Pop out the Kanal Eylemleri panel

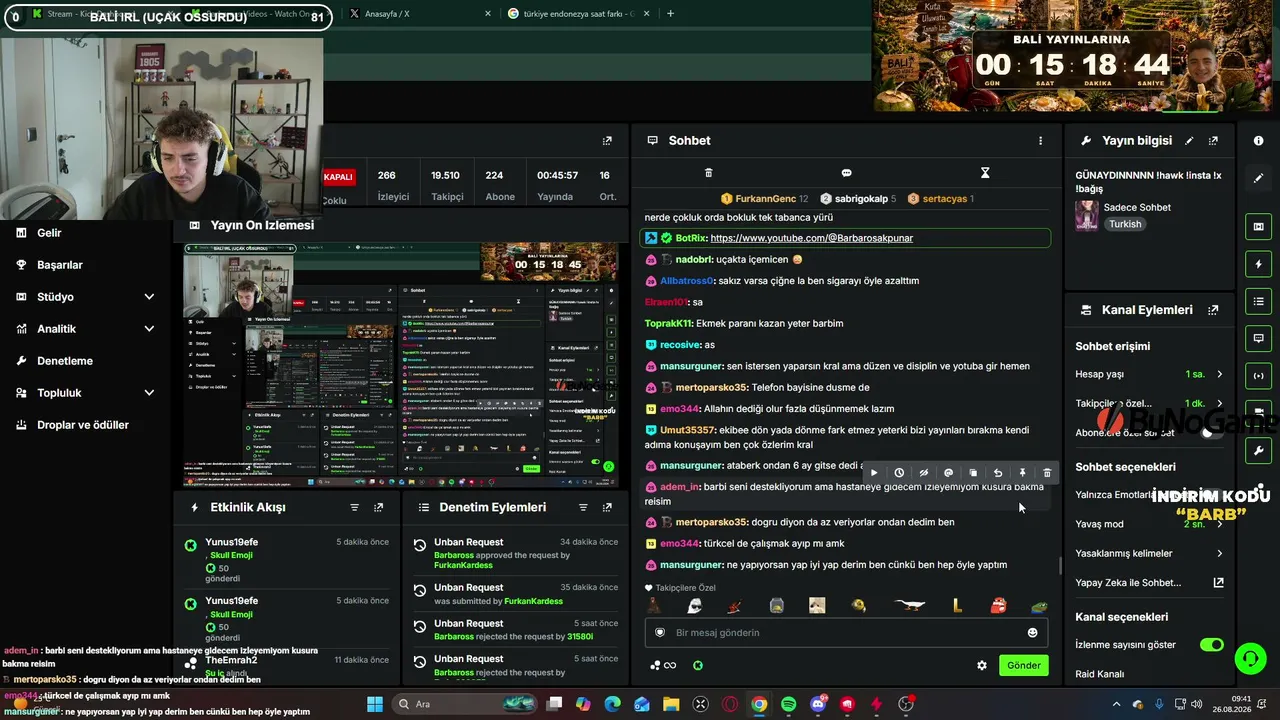(x=1213, y=310)
